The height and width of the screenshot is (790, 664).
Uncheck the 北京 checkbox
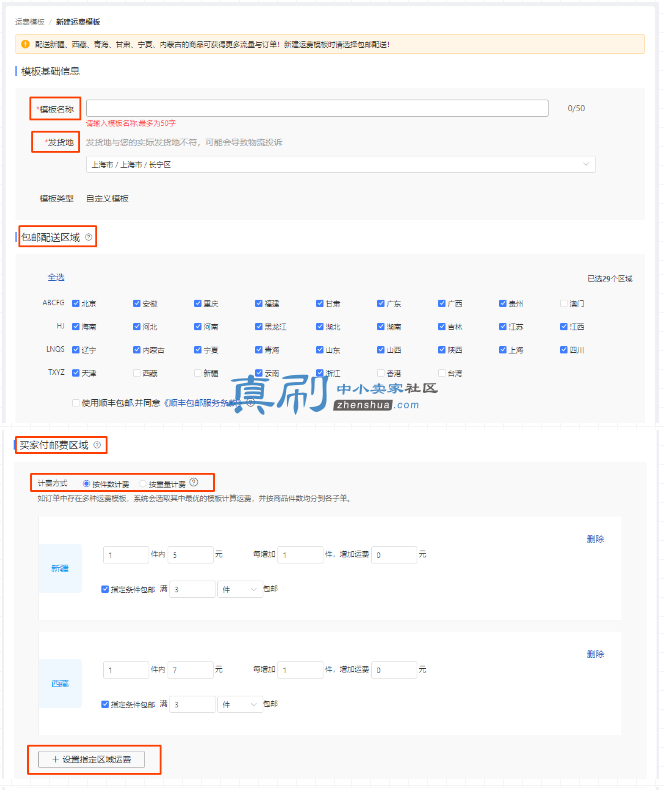[x=76, y=303]
